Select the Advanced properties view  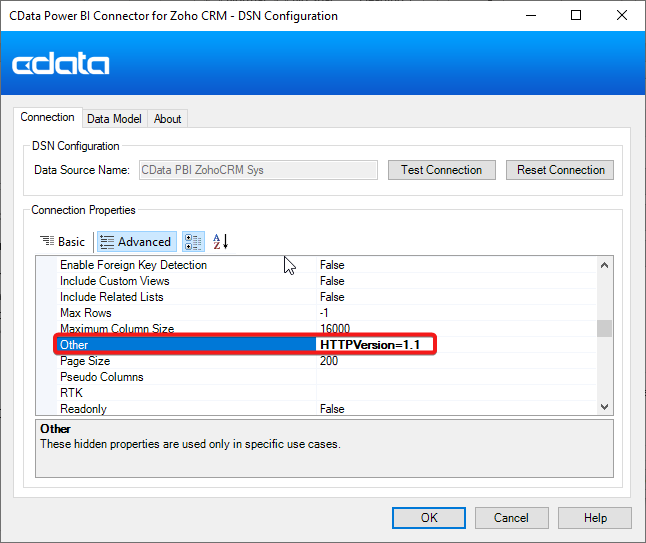pyautogui.click(x=137, y=242)
